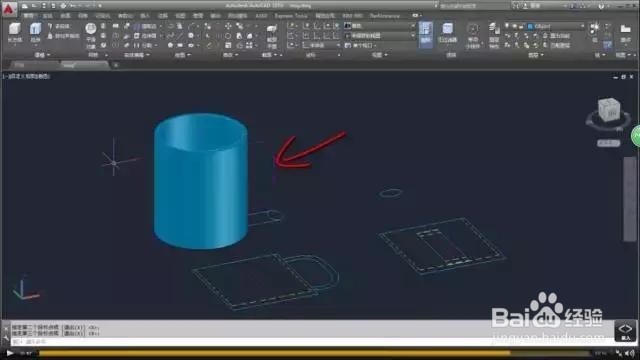Activate the Presspull (按住并拖动) tool
The image size is (640, 360).
click(x=63, y=36)
